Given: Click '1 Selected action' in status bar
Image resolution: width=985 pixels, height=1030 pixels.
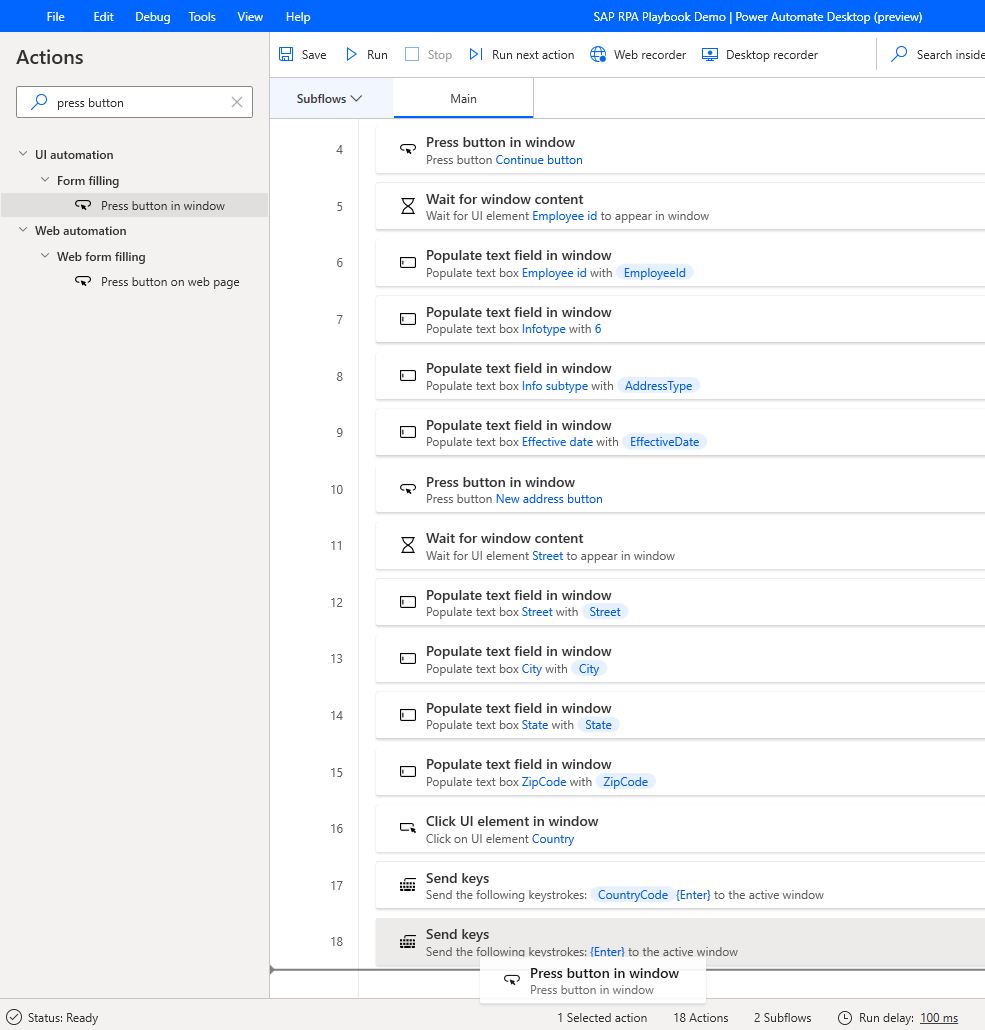Looking at the screenshot, I should point(602,1018).
